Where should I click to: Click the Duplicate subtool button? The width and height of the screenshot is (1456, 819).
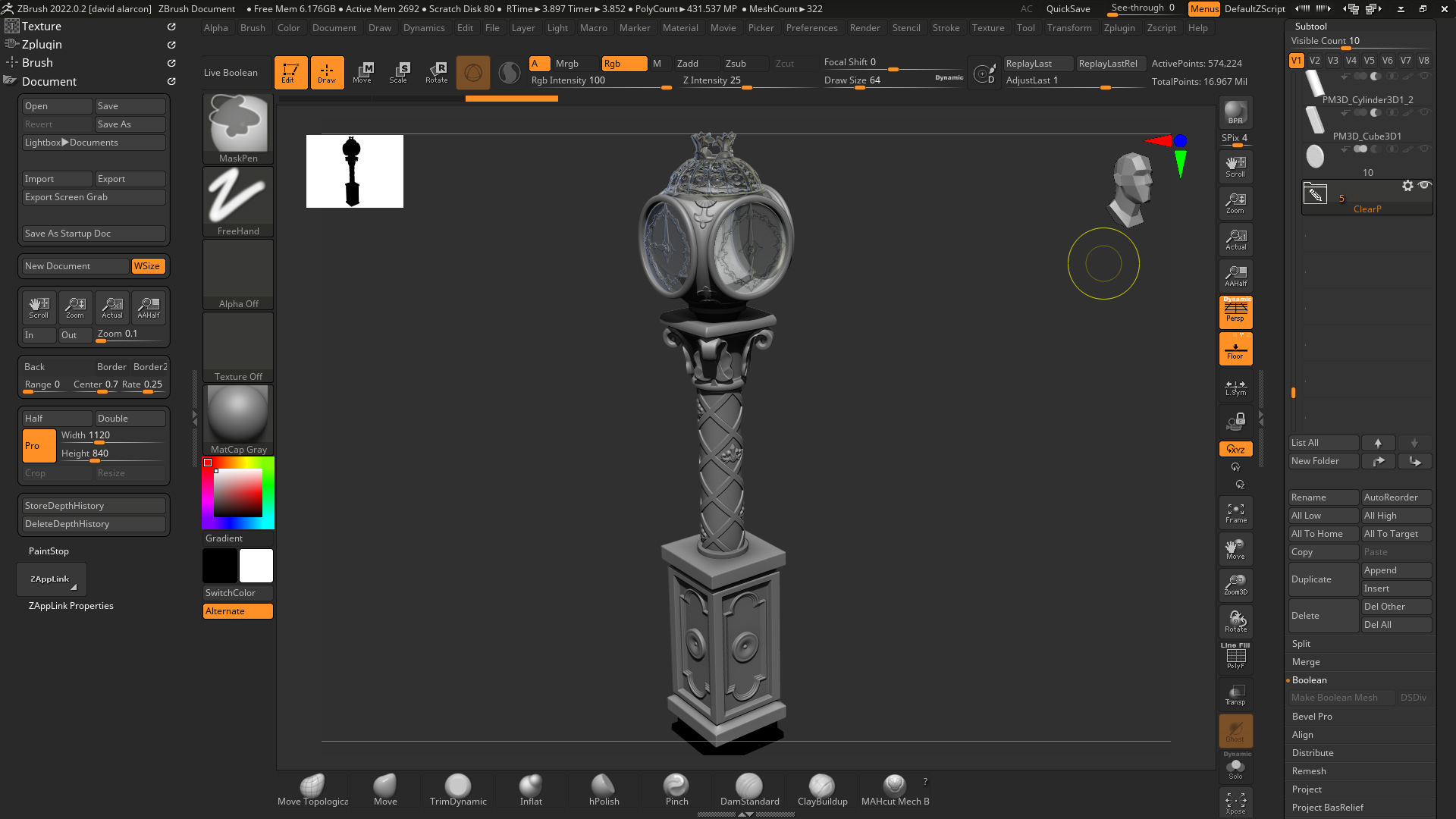pos(1323,579)
